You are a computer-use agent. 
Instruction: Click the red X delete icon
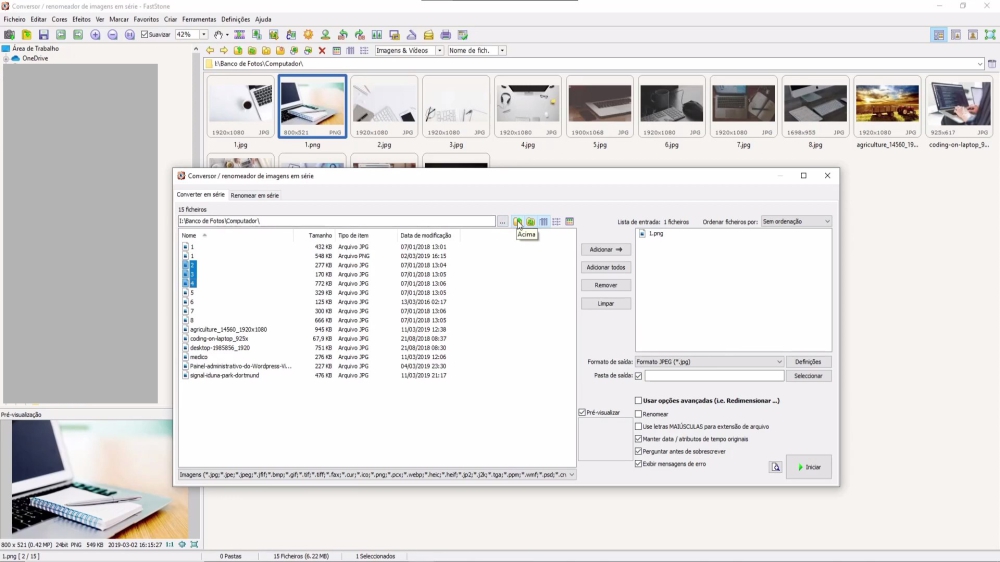coord(322,50)
